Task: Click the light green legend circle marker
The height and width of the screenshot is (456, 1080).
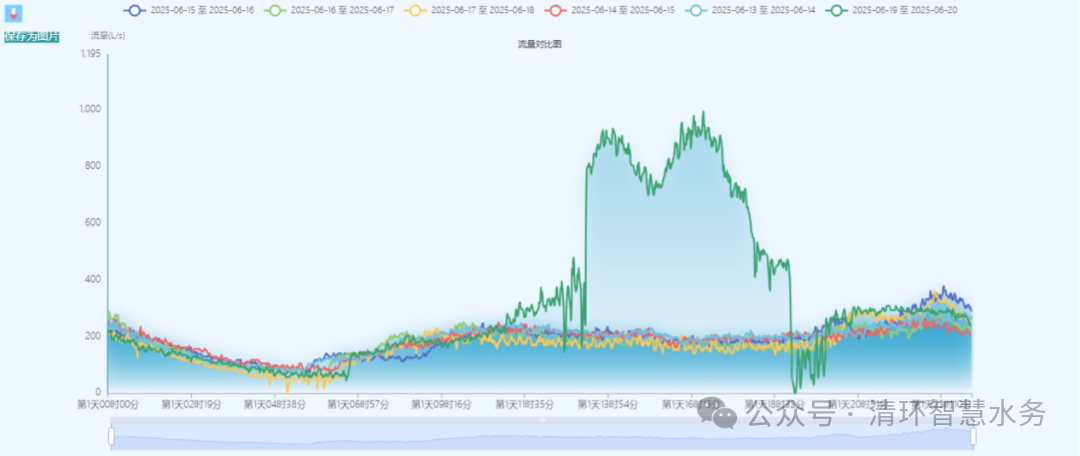Action: tap(276, 9)
